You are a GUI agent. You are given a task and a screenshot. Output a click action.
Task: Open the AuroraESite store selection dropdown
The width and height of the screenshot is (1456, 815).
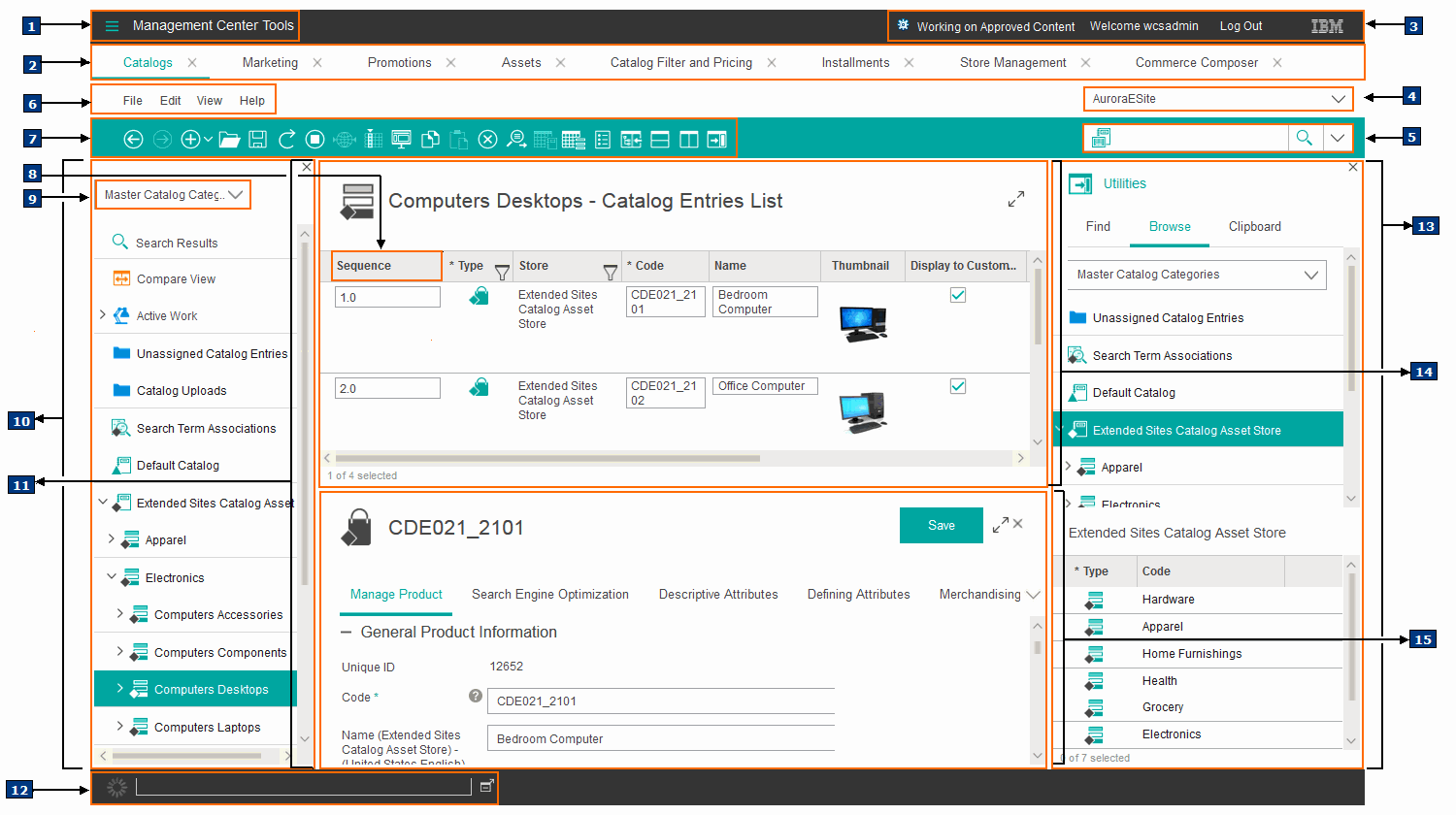1218,99
